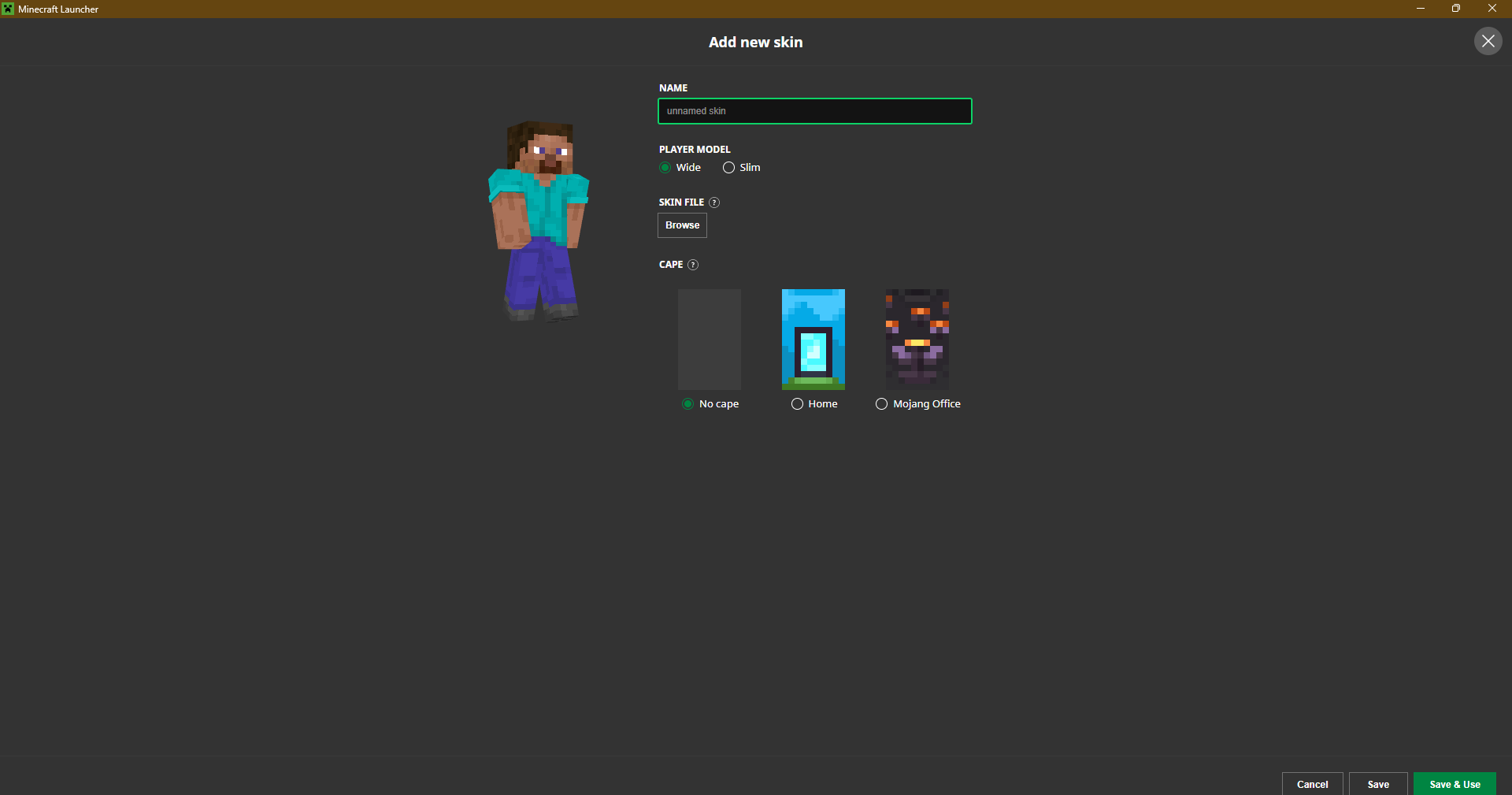Browse for a skin file
Image resolution: width=1512 pixels, height=795 pixels.
[x=682, y=225]
